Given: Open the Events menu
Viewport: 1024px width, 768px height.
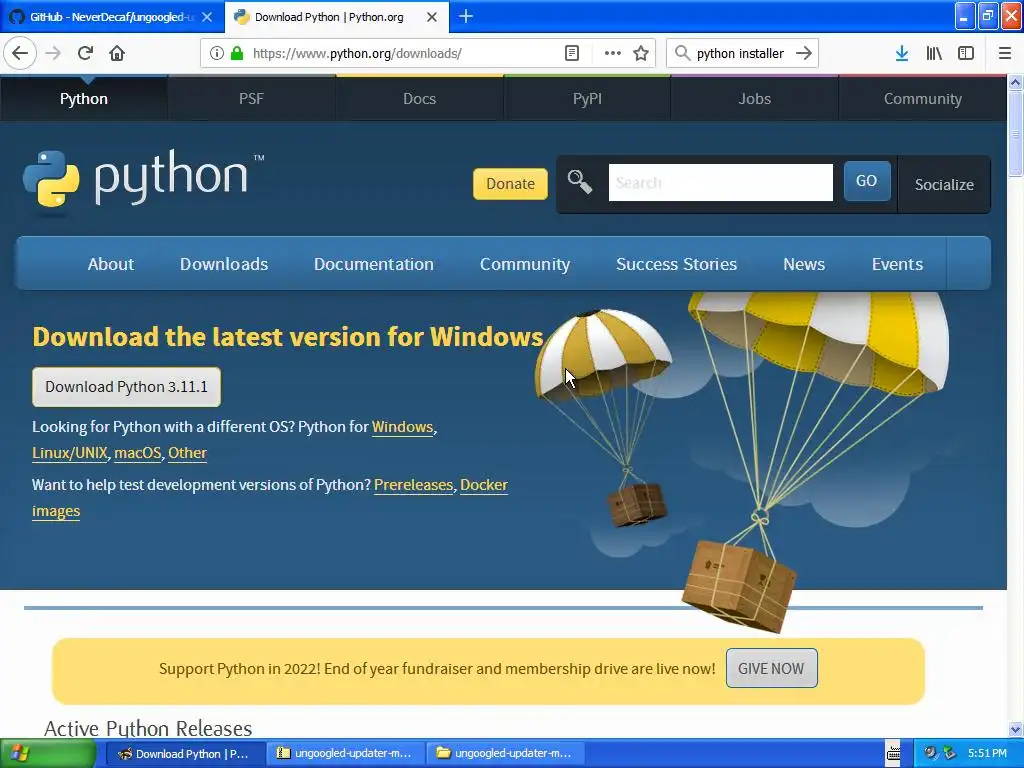Looking at the screenshot, I should coord(897,264).
